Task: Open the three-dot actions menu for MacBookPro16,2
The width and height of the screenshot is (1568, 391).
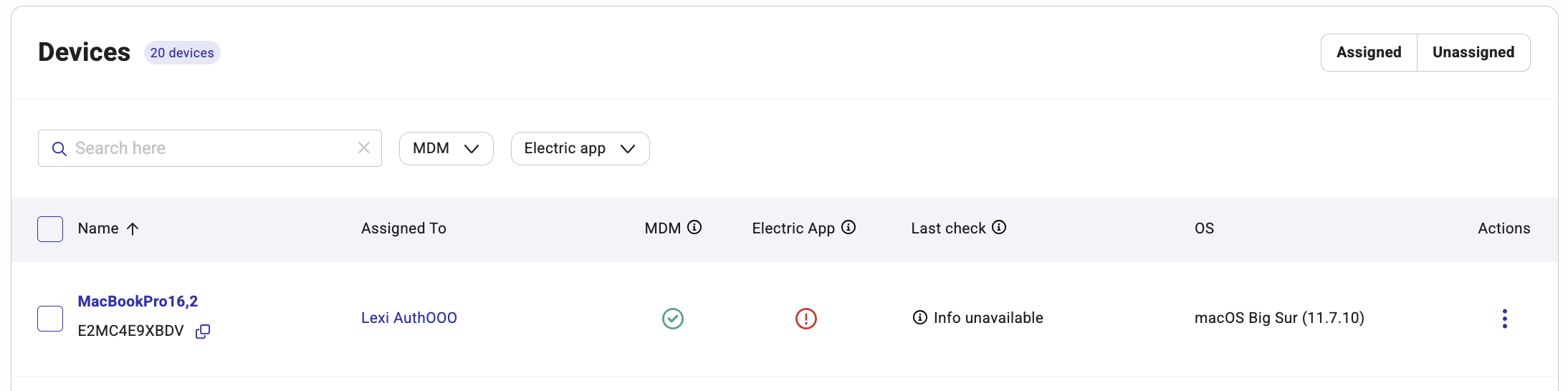Action: point(1505,319)
